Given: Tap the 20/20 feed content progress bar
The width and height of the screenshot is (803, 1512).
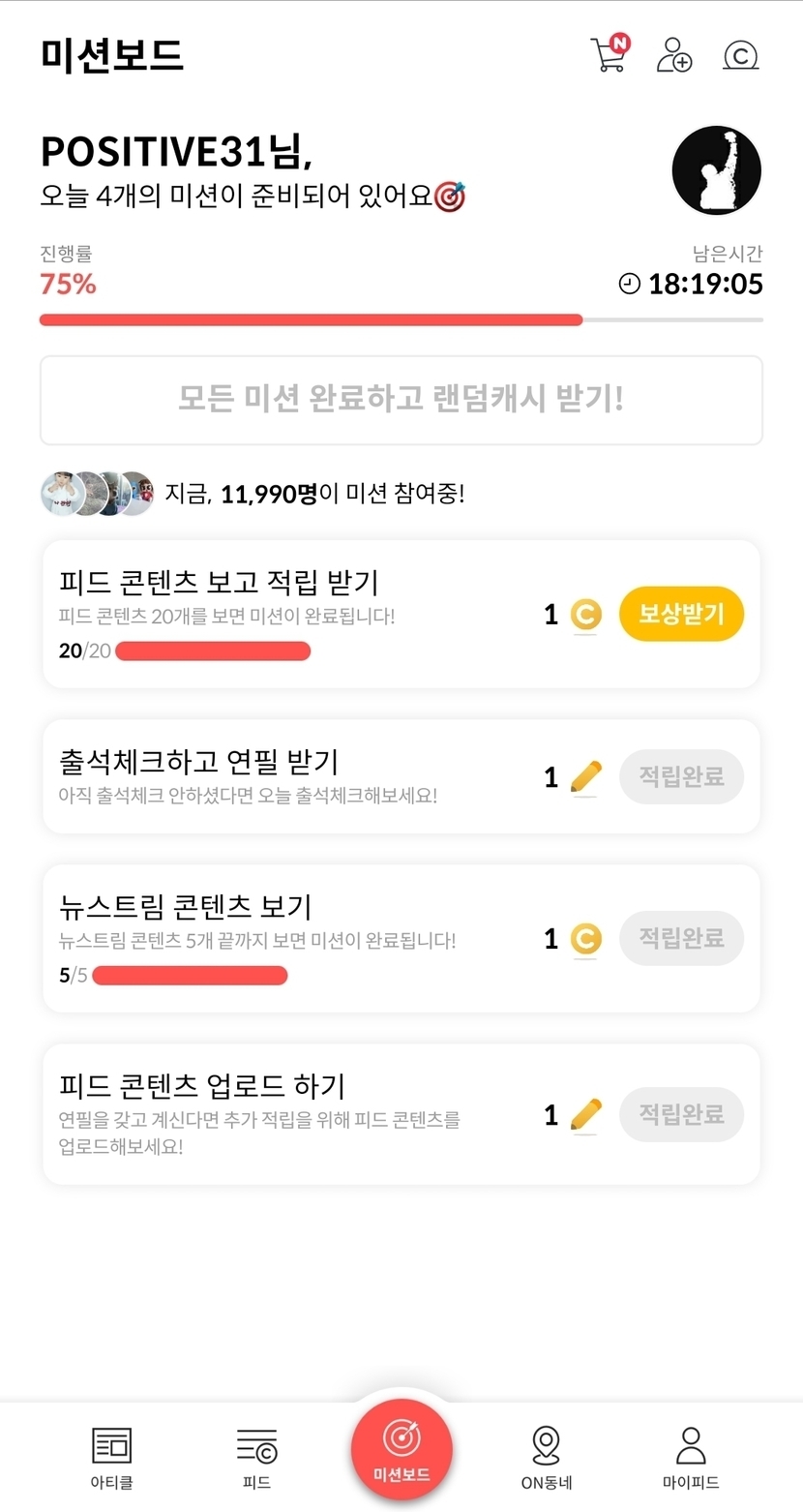Looking at the screenshot, I should pos(213,651).
